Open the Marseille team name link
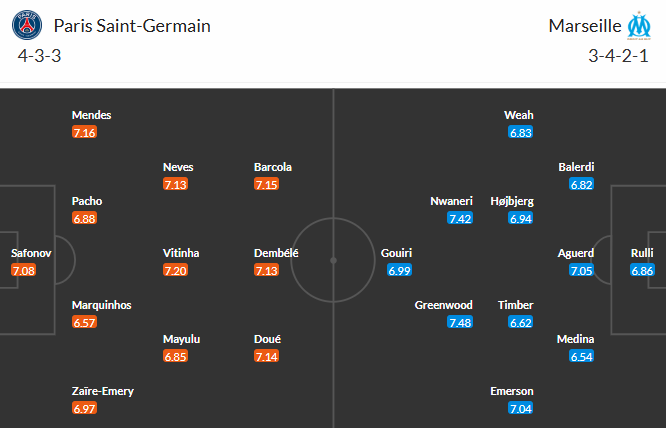The width and height of the screenshot is (666, 428). pyautogui.click(x=583, y=26)
